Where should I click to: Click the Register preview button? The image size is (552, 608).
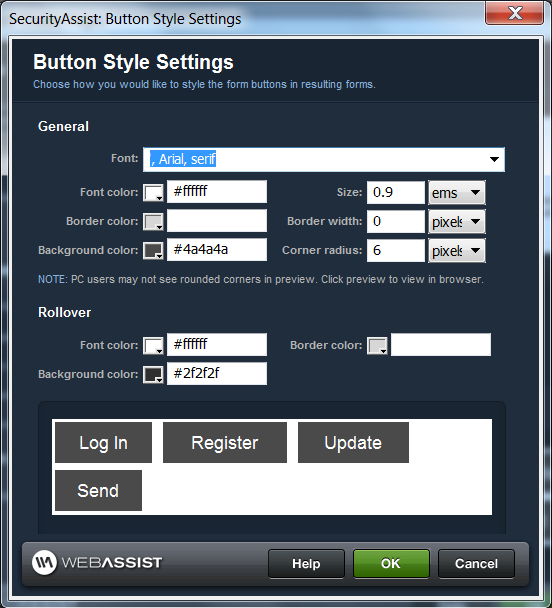tap(225, 442)
